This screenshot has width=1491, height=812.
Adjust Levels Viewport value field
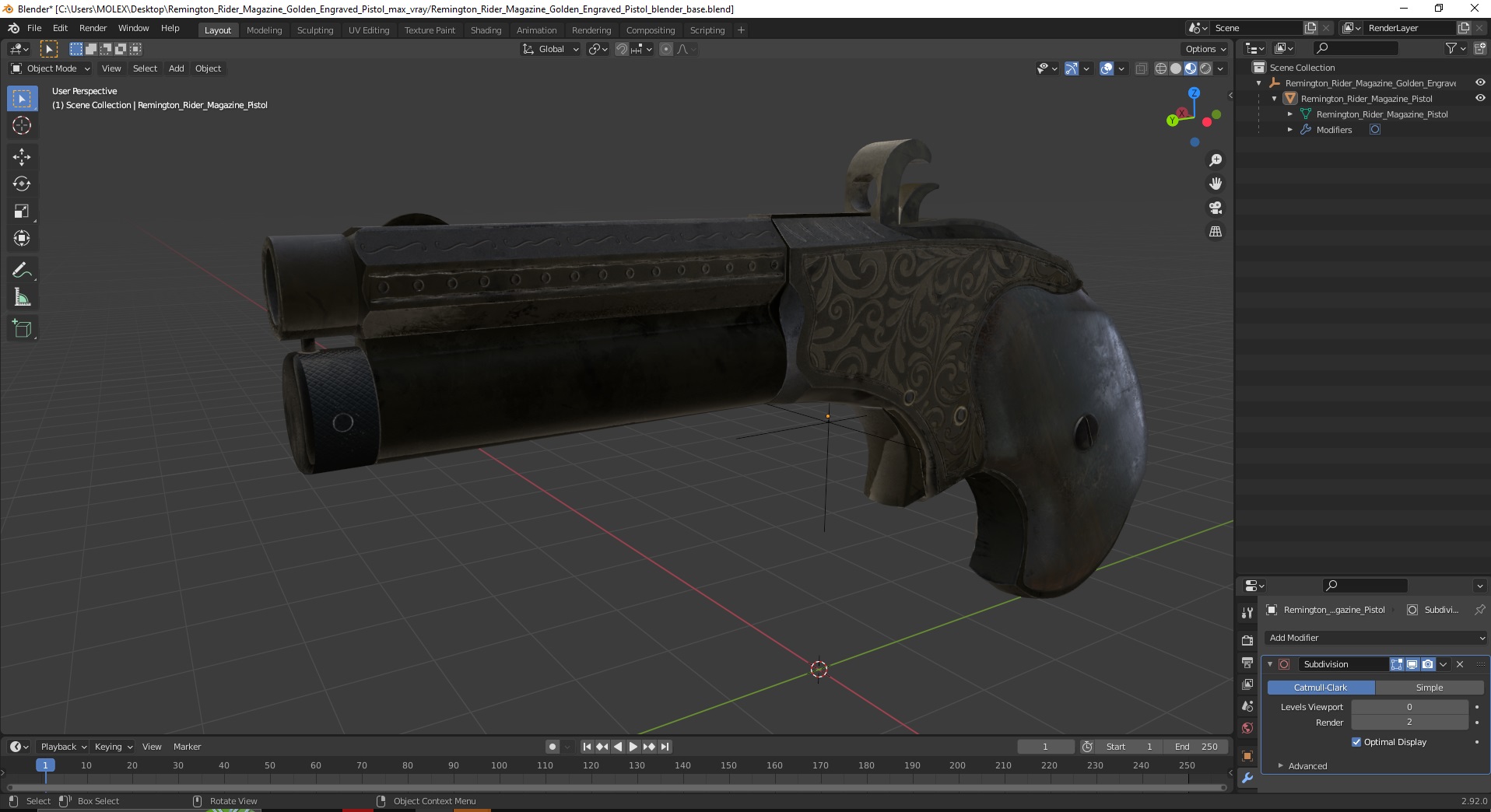1409,707
